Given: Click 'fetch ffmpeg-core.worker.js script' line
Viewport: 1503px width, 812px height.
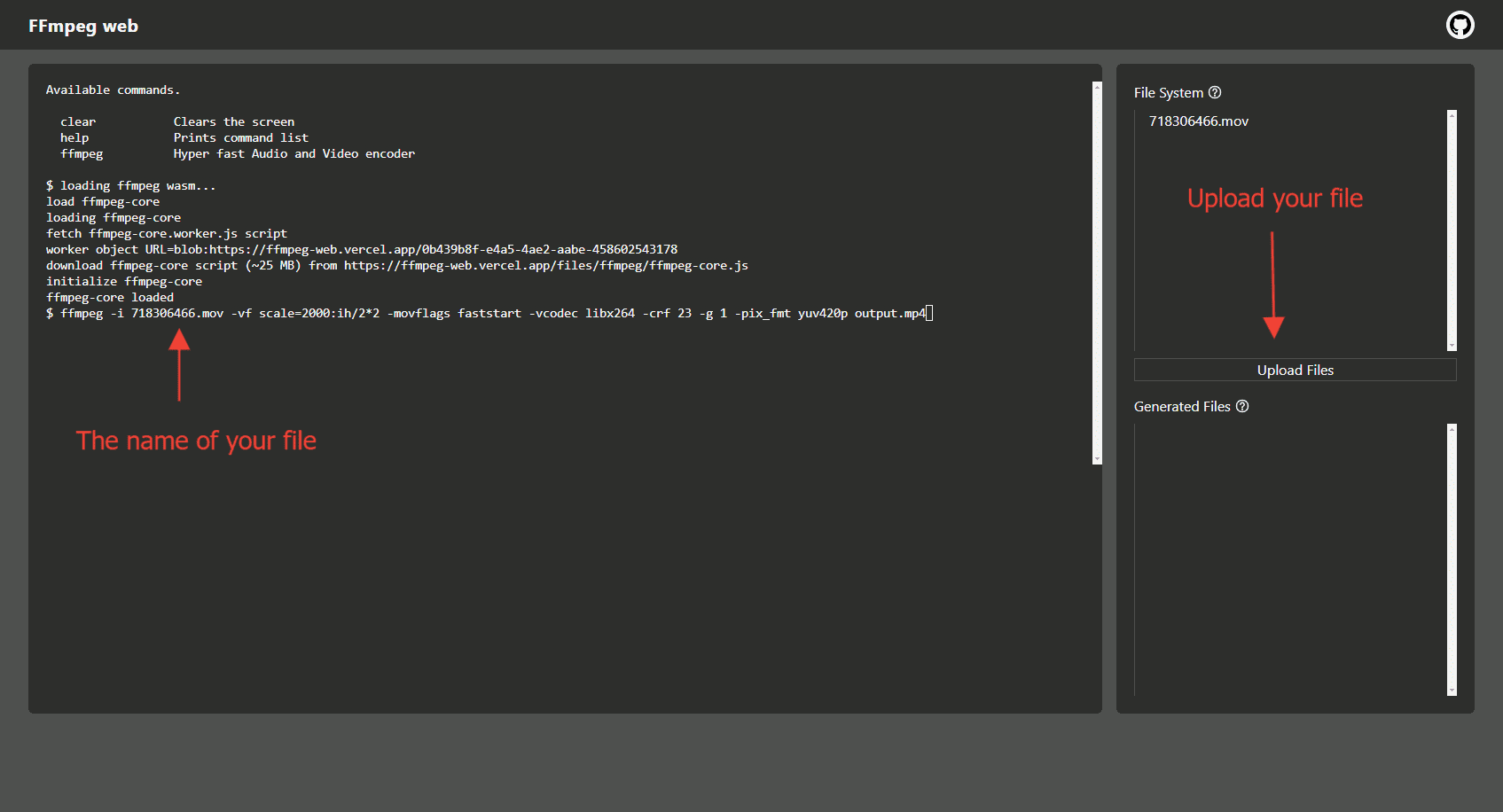Looking at the screenshot, I should pos(167,233).
